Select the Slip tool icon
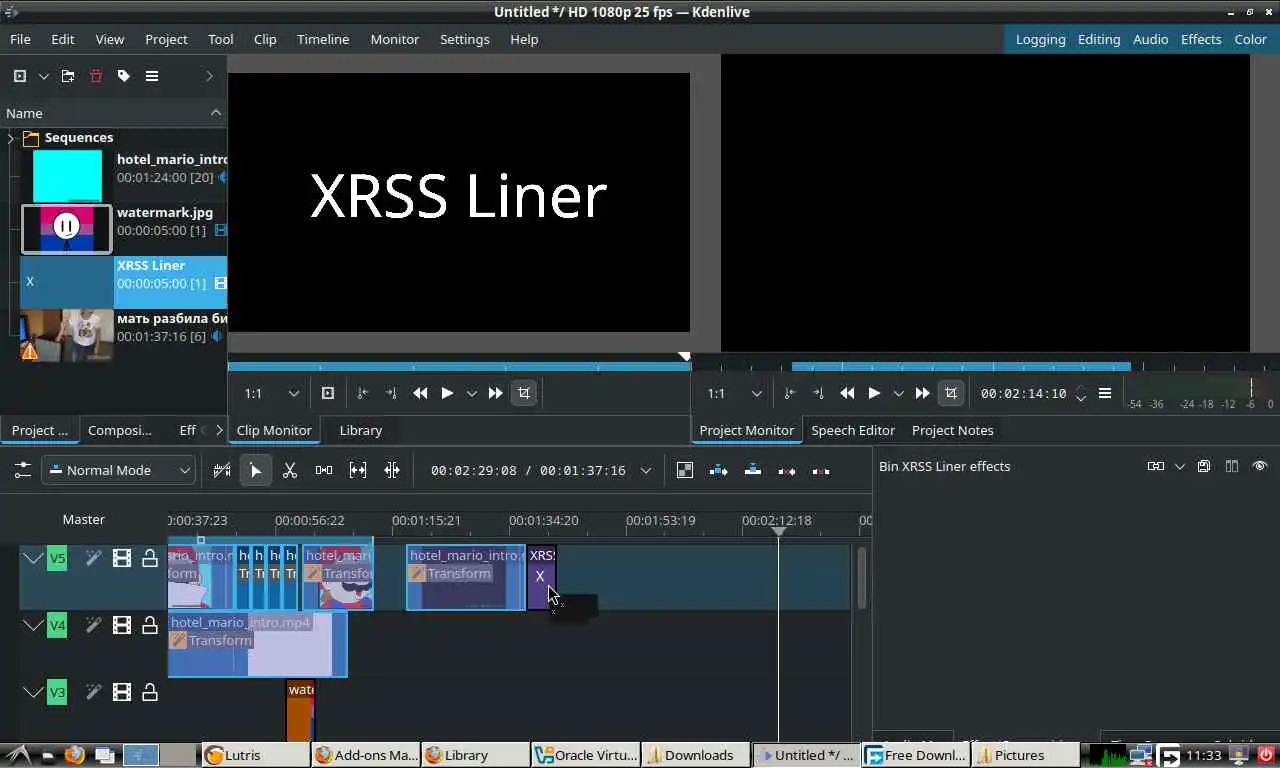 coord(358,470)
